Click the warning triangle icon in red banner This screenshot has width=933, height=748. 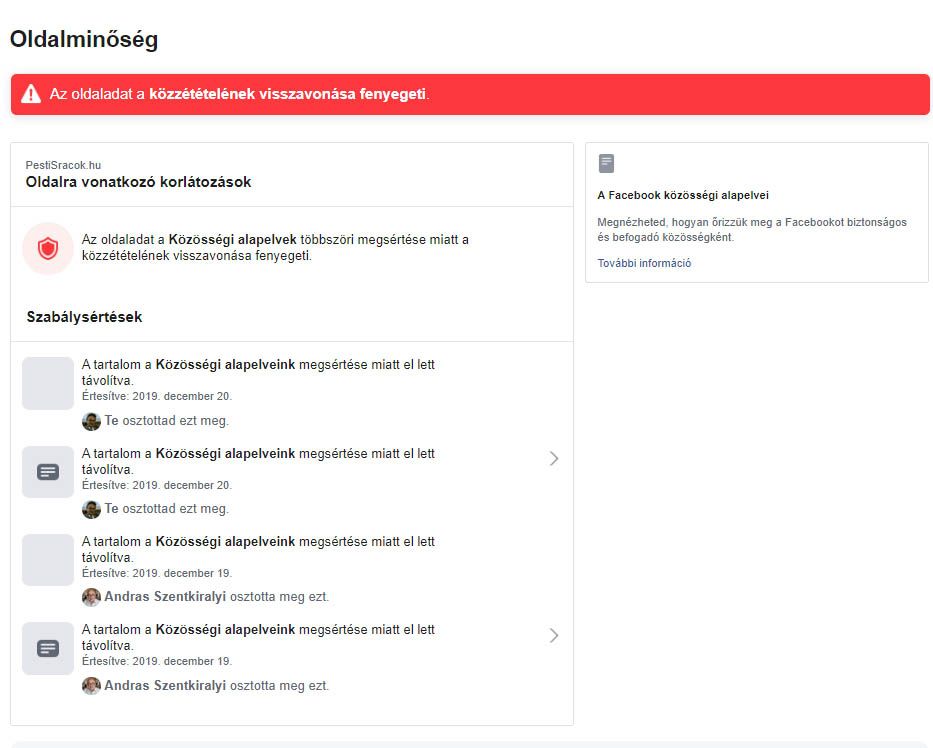[x=31, y=94]
